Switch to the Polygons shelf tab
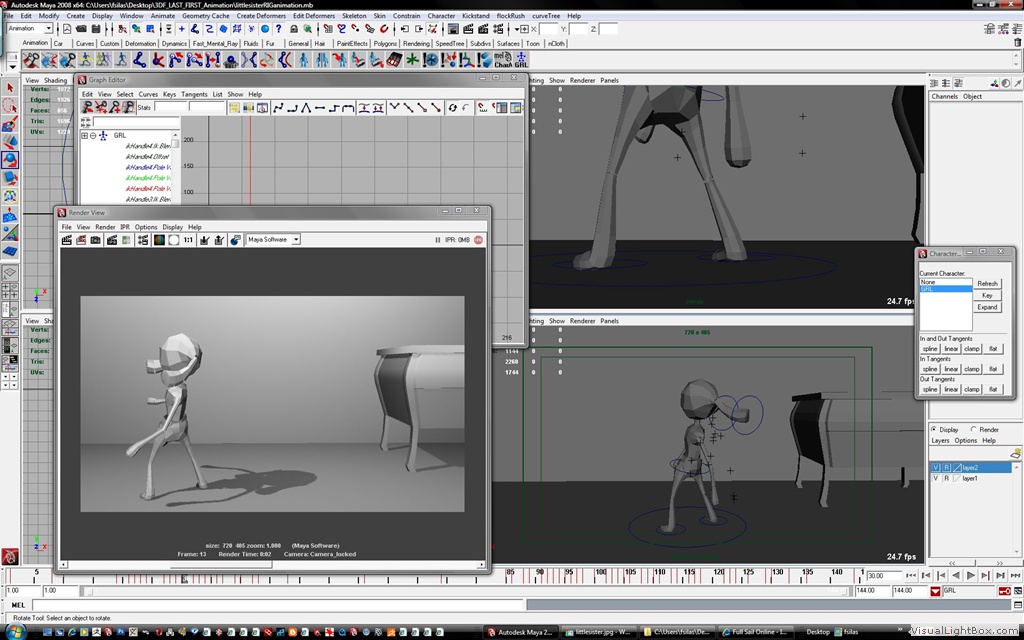 385,44
